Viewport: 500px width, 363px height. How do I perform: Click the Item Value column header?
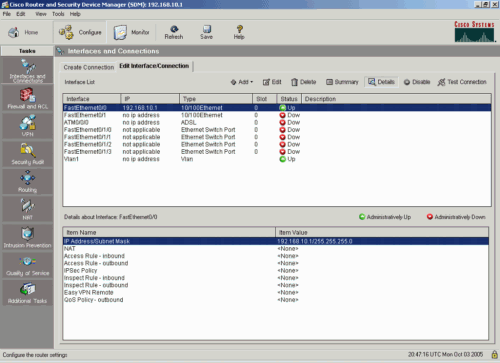click(382, 232)
